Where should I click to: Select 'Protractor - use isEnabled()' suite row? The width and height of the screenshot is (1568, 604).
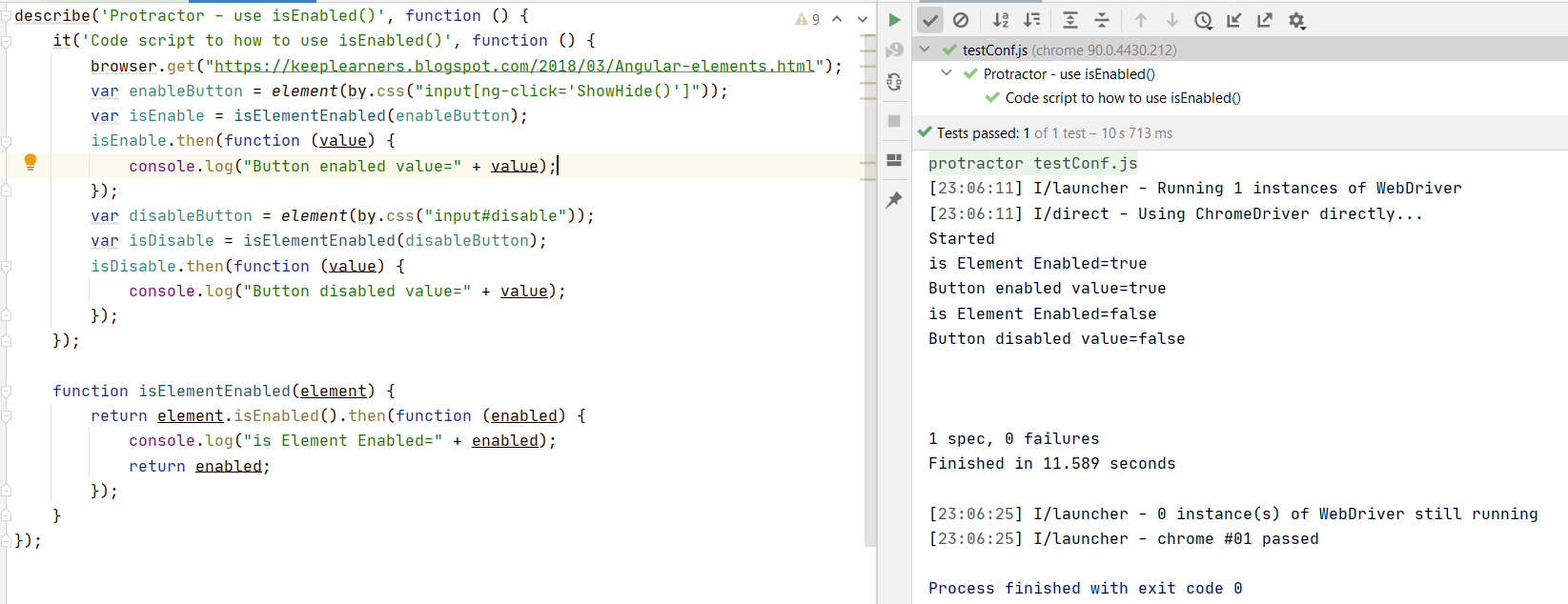[x=1240, y=73]
